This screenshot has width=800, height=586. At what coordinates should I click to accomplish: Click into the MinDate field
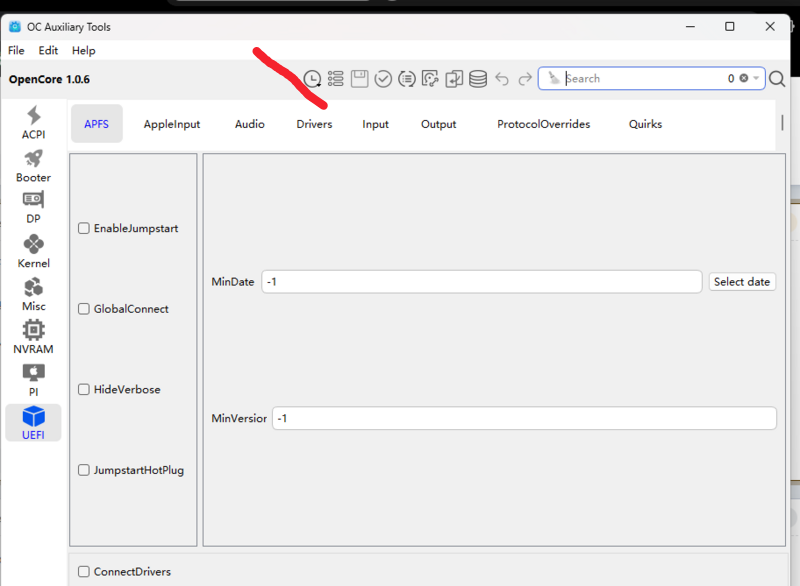point(482,282)
